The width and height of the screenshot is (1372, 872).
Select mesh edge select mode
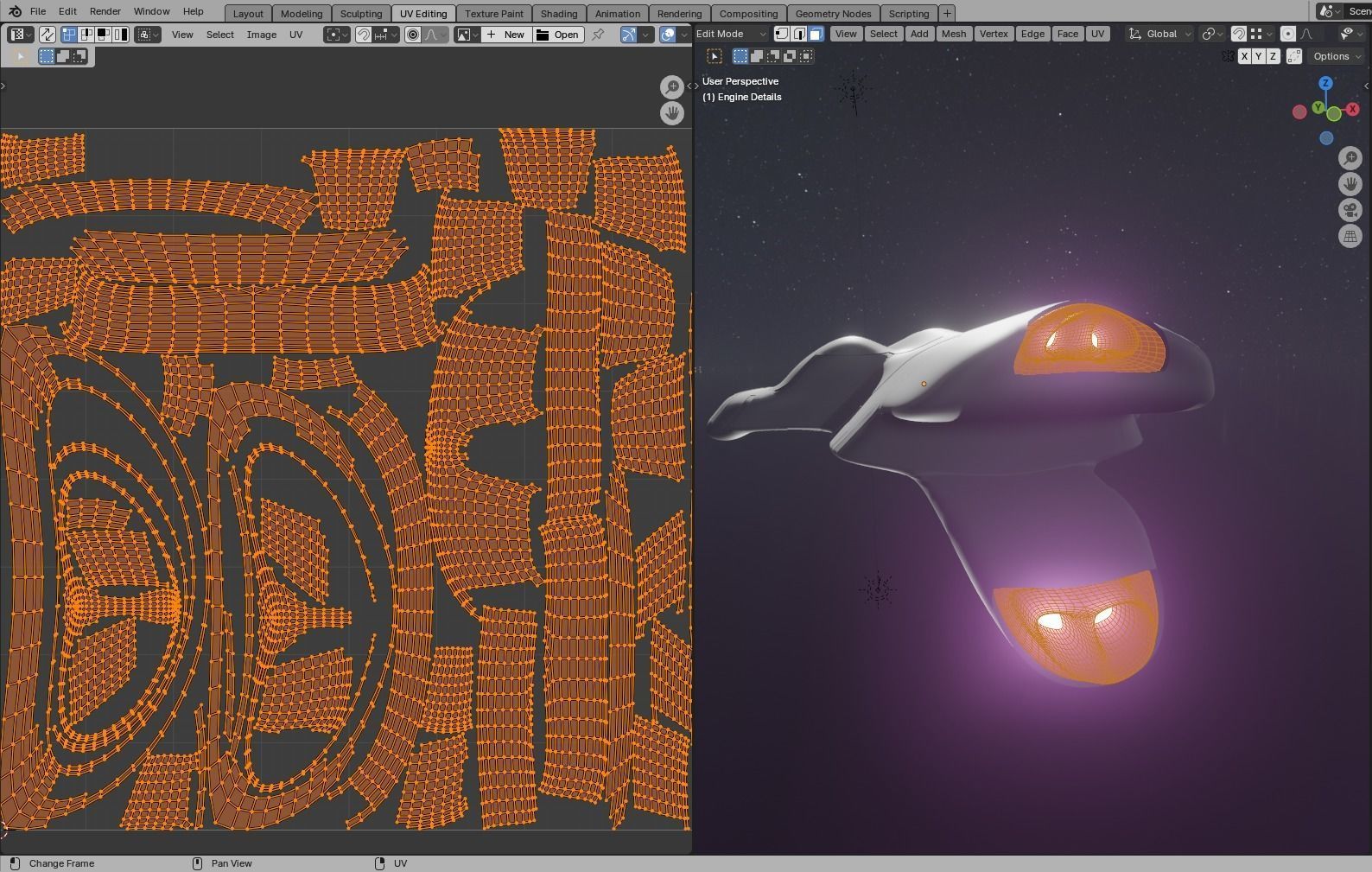point(799,34)
